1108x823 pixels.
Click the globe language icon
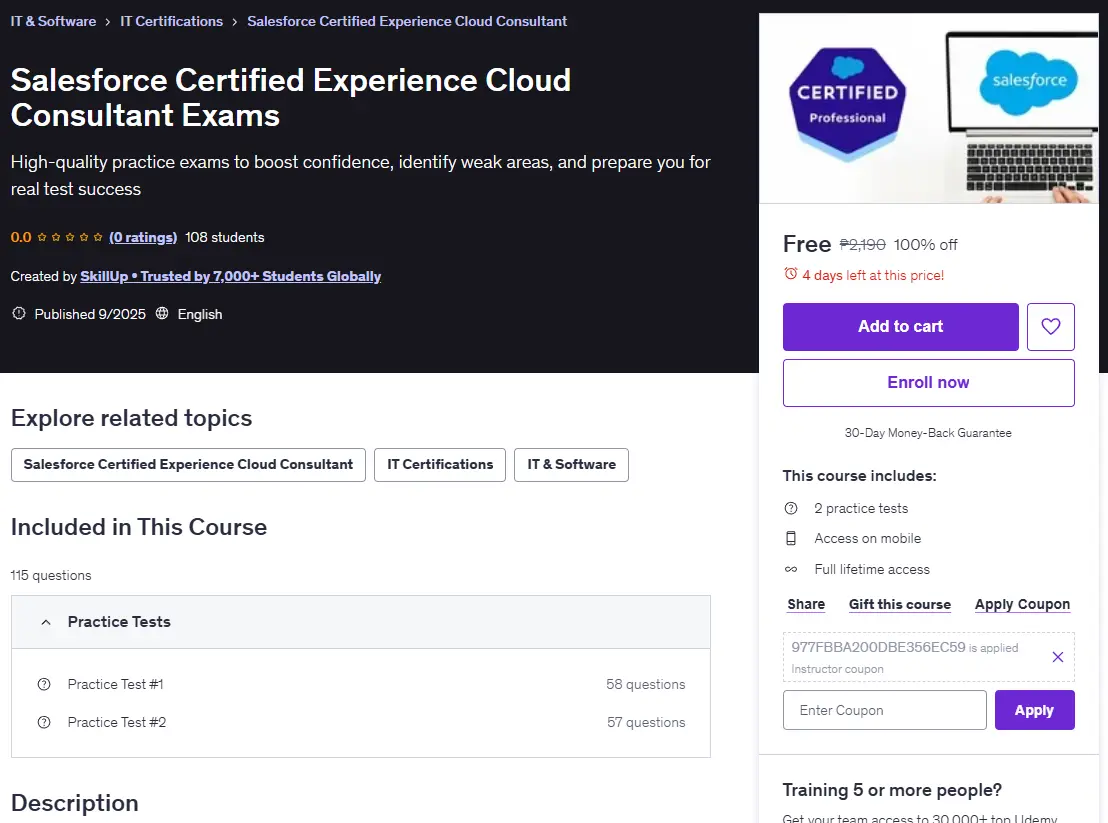162,313
